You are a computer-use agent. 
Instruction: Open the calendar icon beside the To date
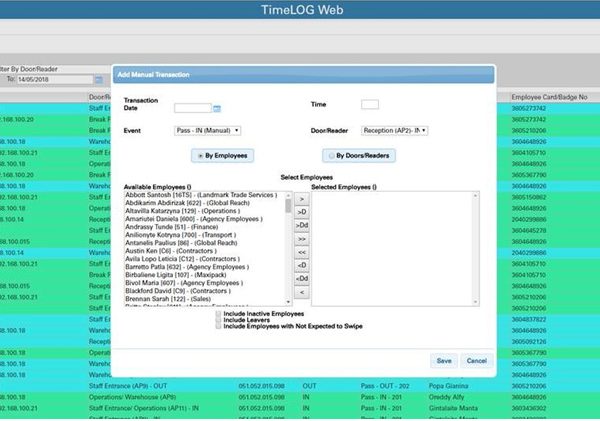tap(99, 79)
